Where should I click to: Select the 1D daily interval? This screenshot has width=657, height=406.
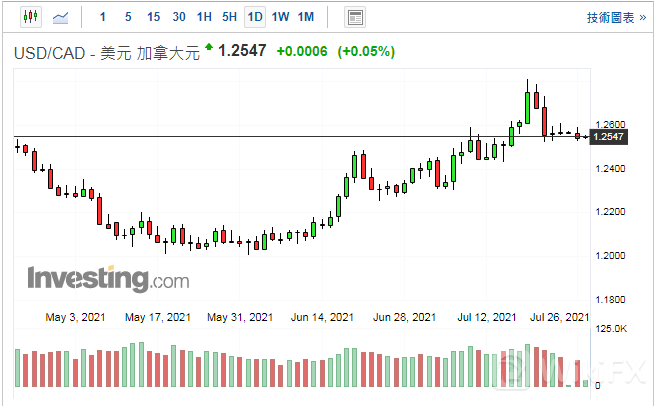(255, 17)
